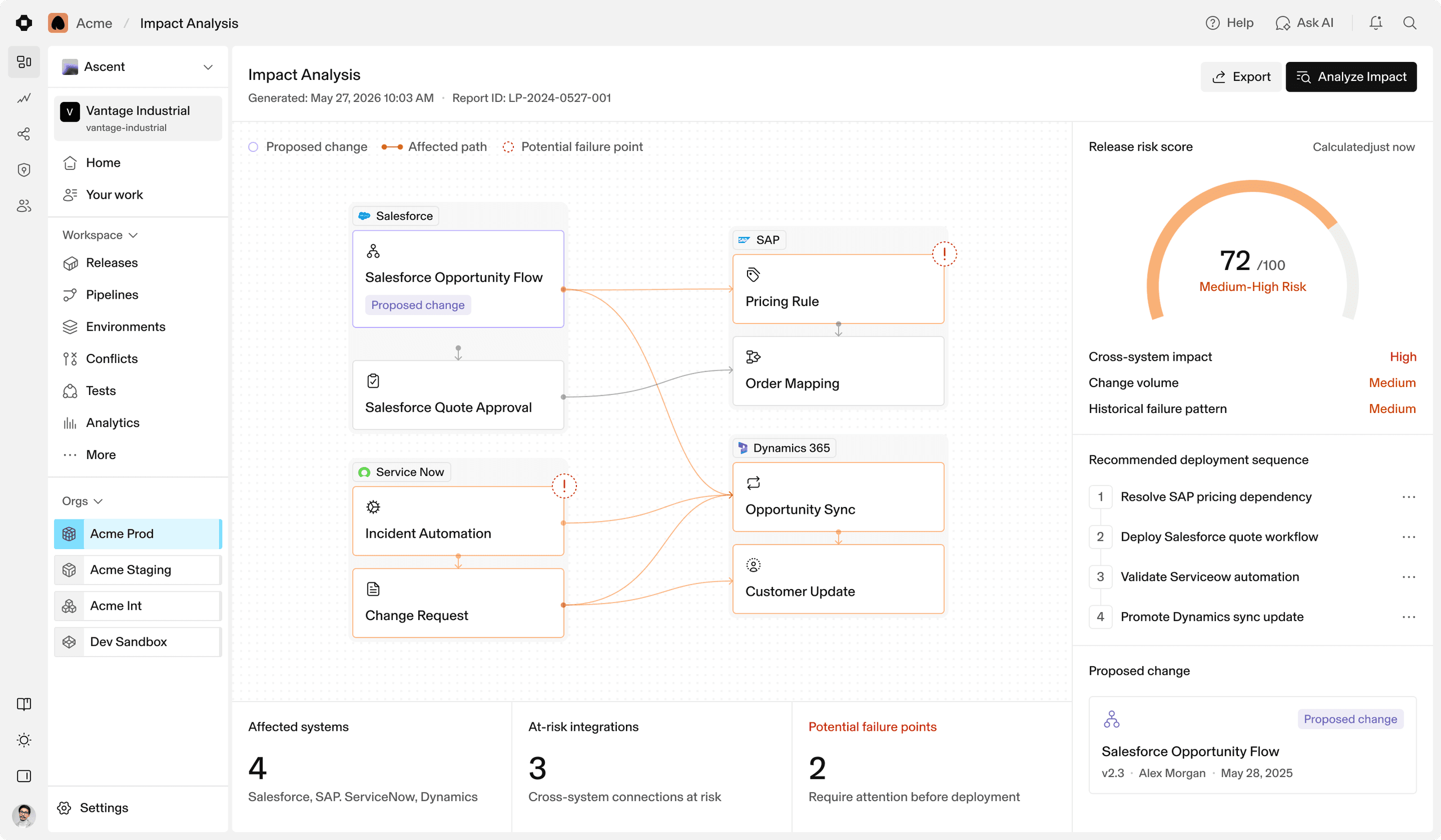
Task: Click the Change Request node
Action: pyautogui.click(x=458, y=603)
